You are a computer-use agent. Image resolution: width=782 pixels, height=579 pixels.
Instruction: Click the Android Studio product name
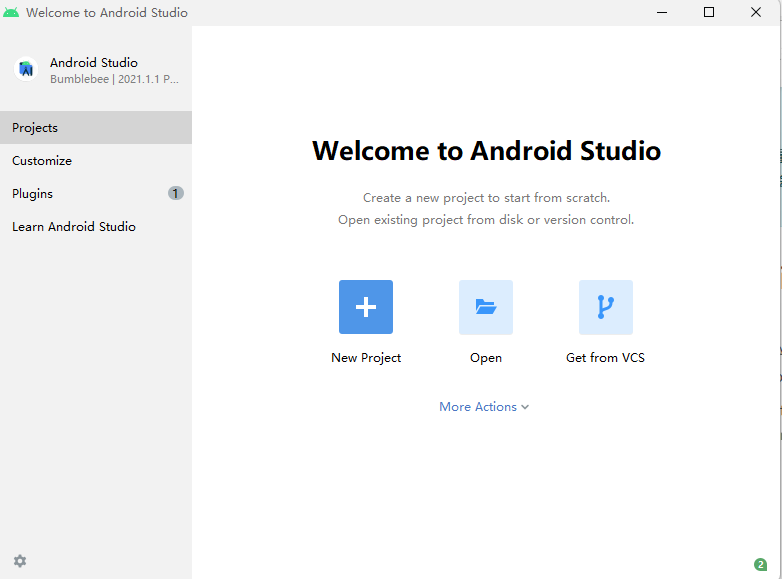94,62
